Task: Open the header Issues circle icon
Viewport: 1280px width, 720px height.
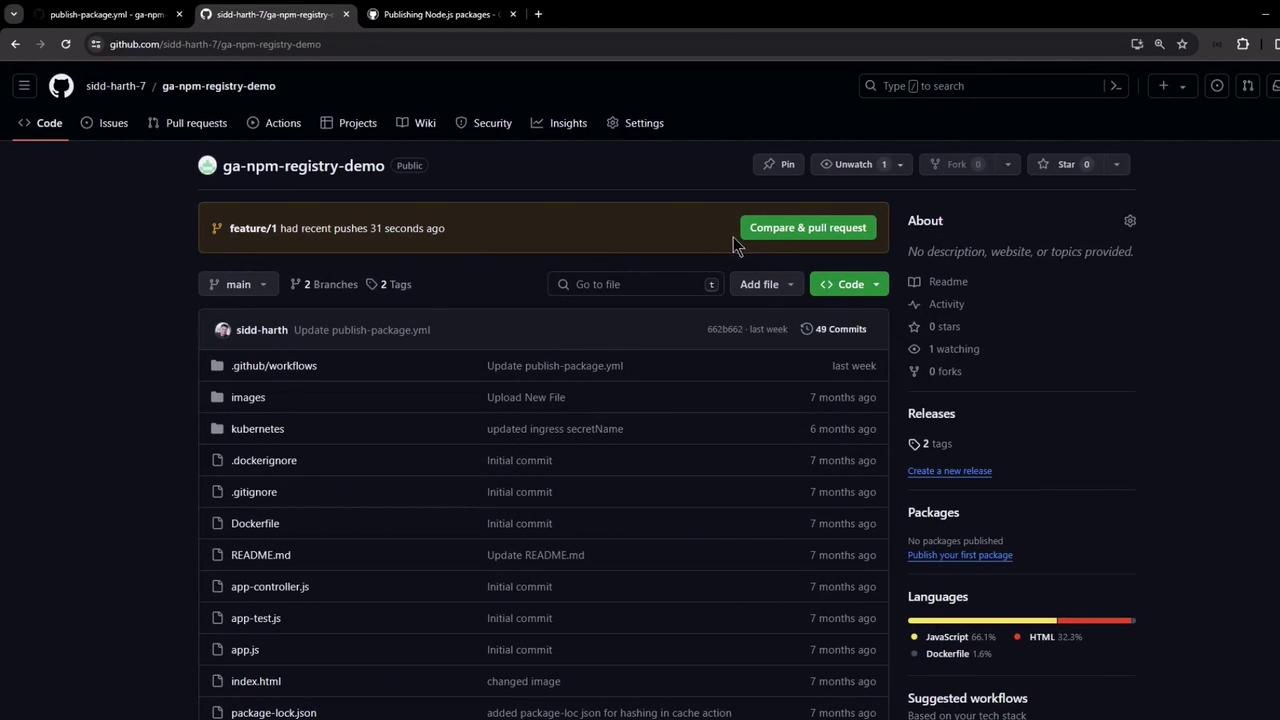Action: 1217,86
